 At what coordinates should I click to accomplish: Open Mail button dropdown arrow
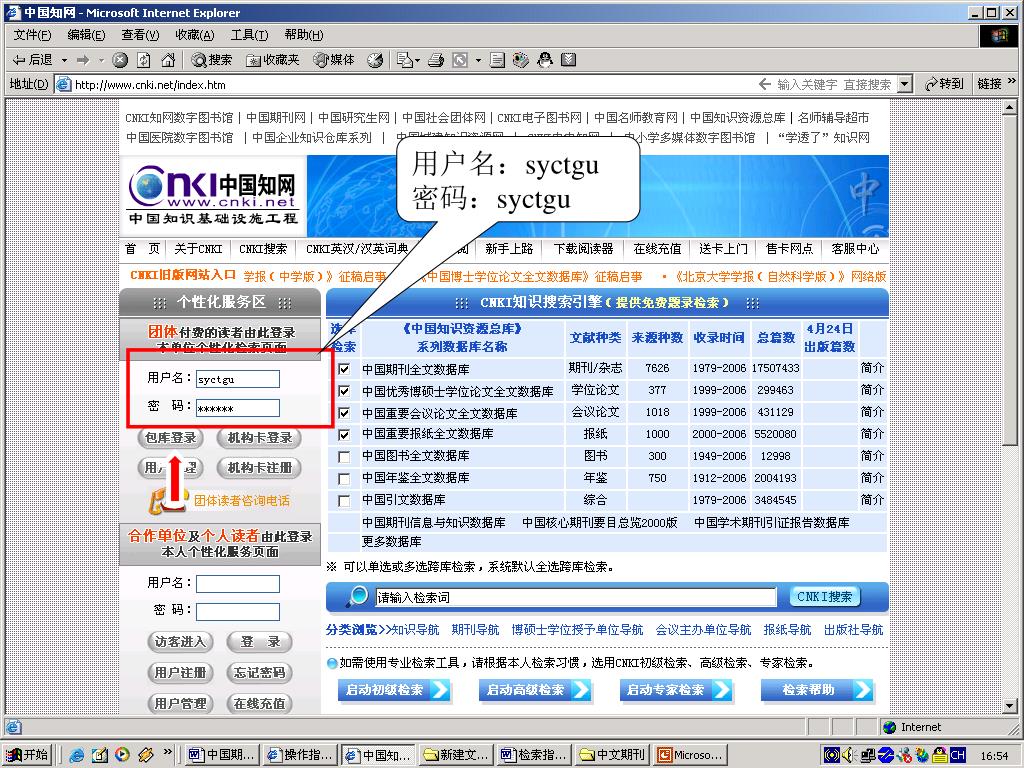pos(417,60)
